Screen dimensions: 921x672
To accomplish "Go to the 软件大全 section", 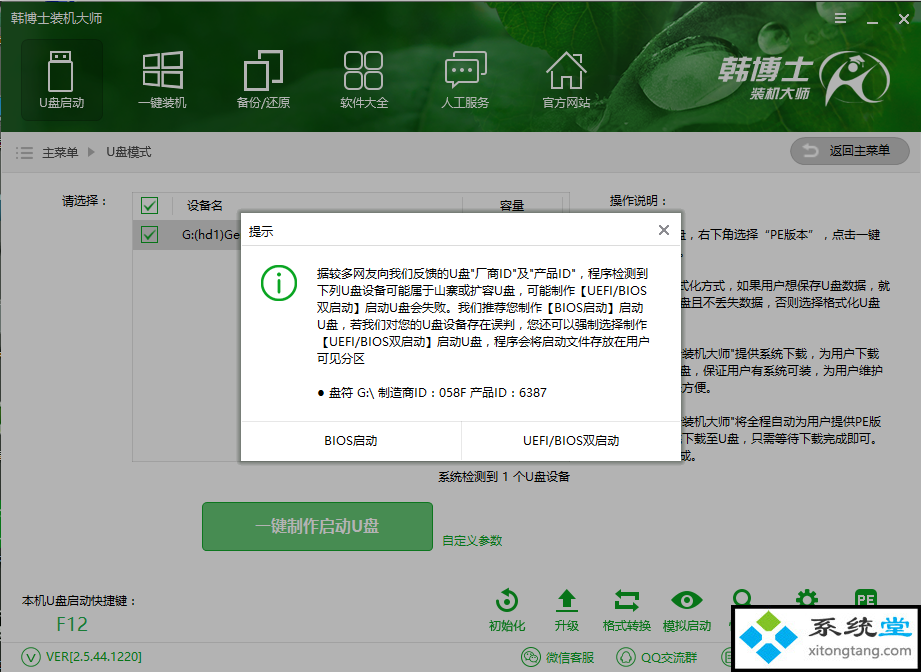I will [364, 80].
